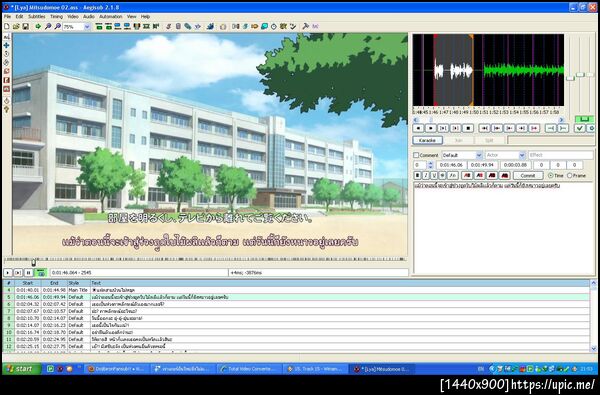Click the Italic formatting button
The width and height of the screenshot is (600, 395).
[426, 175]
